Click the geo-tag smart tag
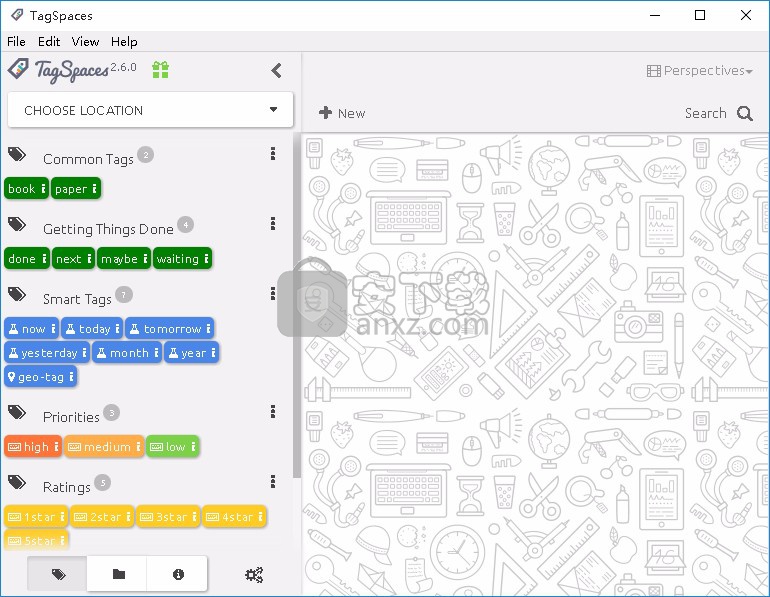Image resolution: width=770 pixels, height=597 pixels. pos(41,377)
